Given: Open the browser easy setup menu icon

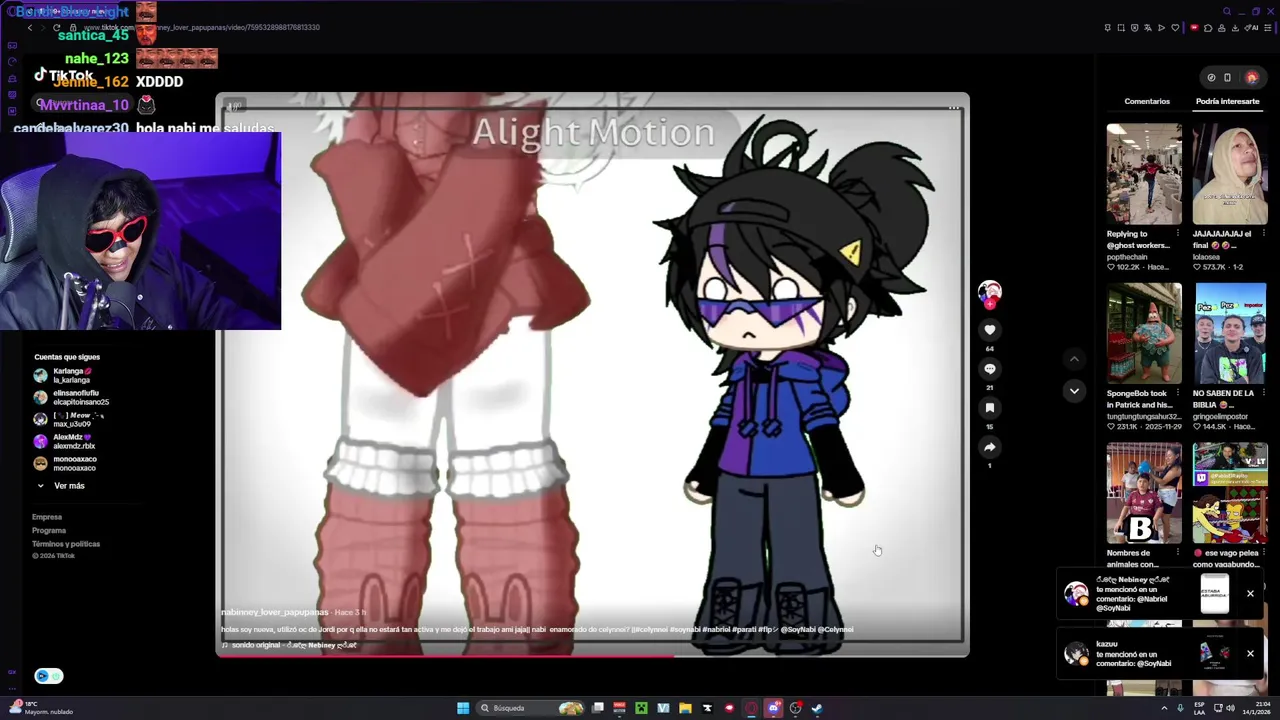Looking at the screenshot, I should 1268,28.
